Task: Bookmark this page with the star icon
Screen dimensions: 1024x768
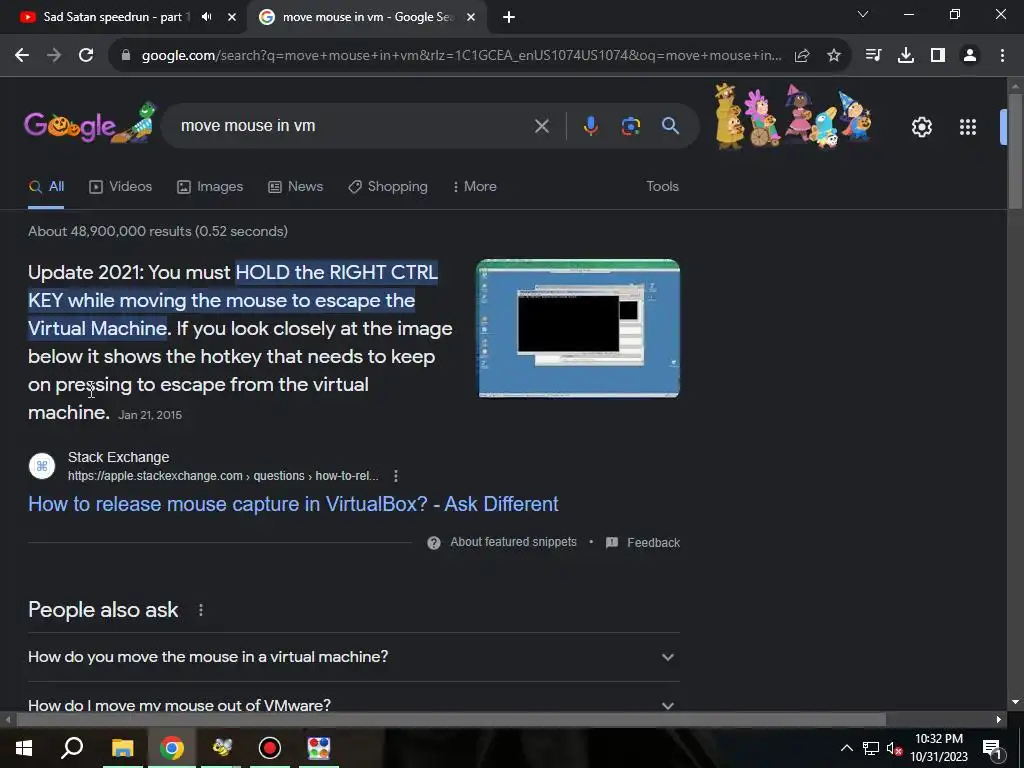Action: (834, 56)
